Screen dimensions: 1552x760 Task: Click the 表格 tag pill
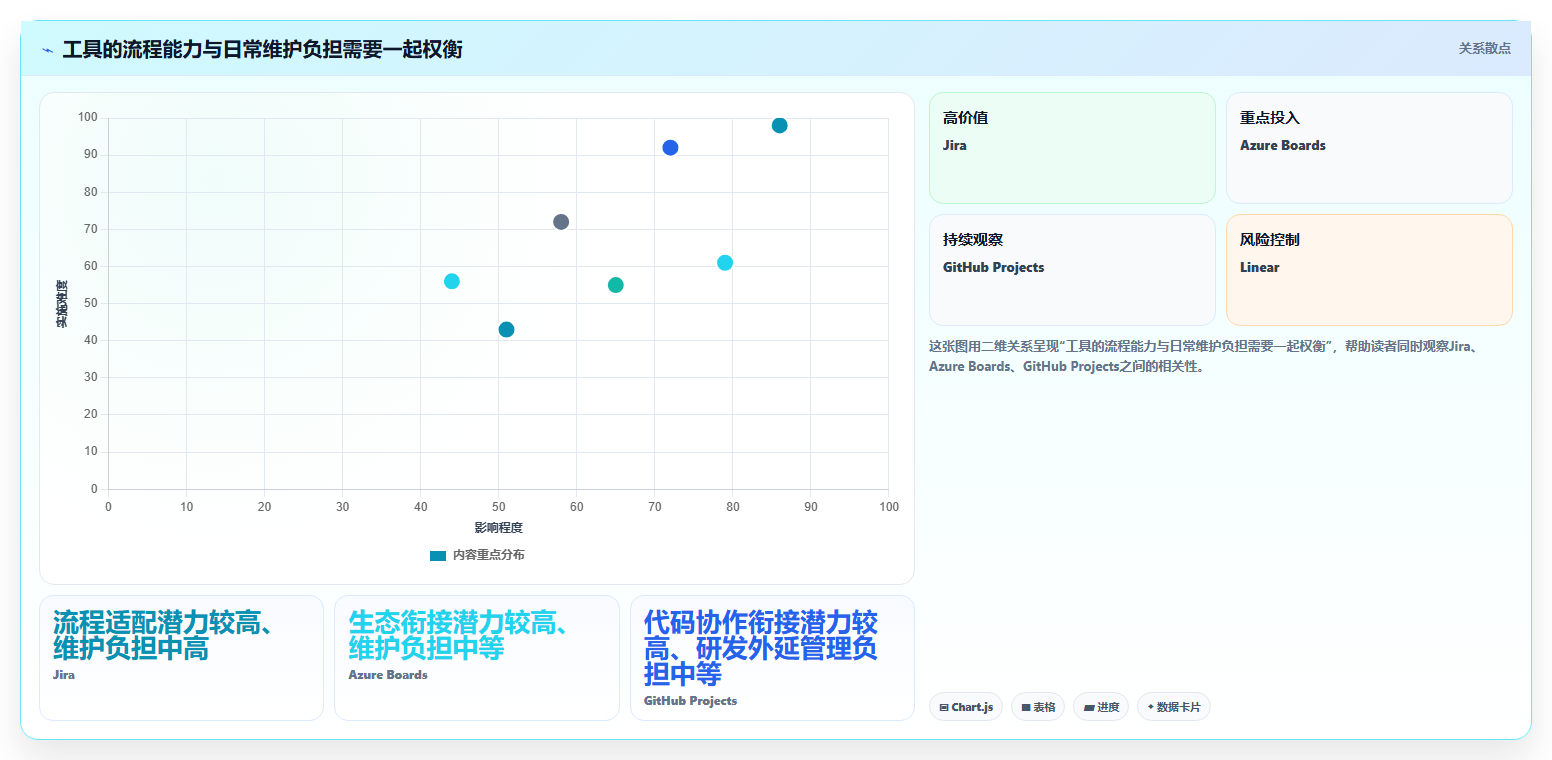pyautogui.click(x=1038, y=707)
